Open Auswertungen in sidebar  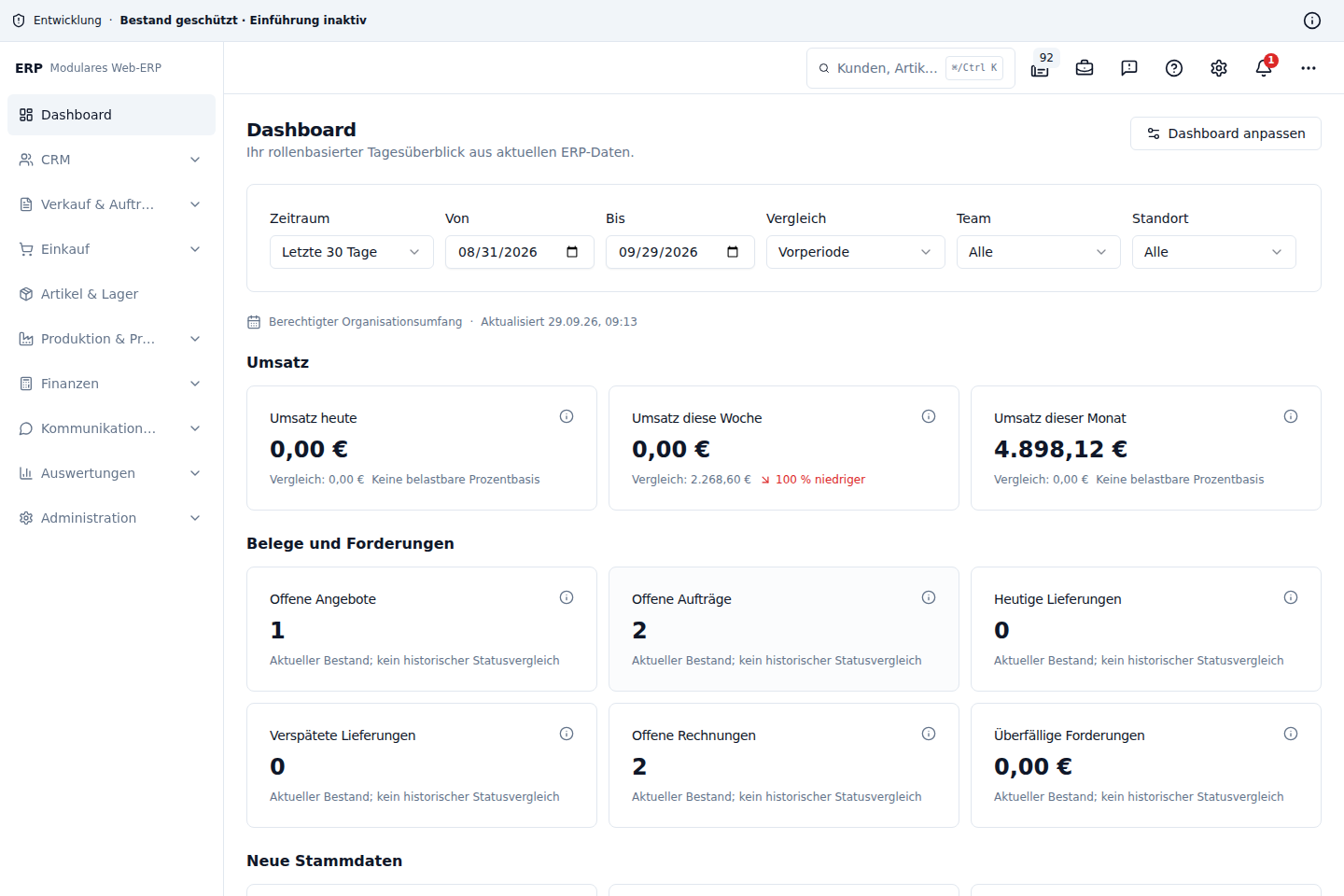[111, 473]
